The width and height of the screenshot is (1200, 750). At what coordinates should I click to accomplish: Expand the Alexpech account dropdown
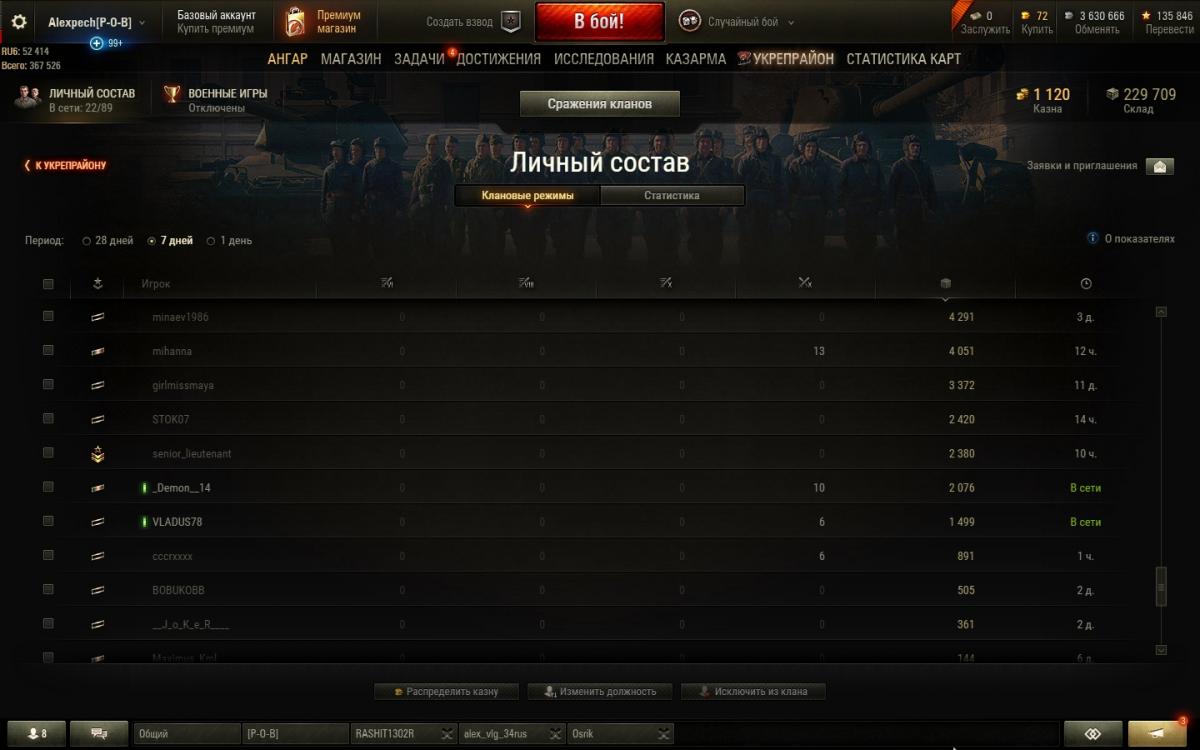tap(141, 22)
